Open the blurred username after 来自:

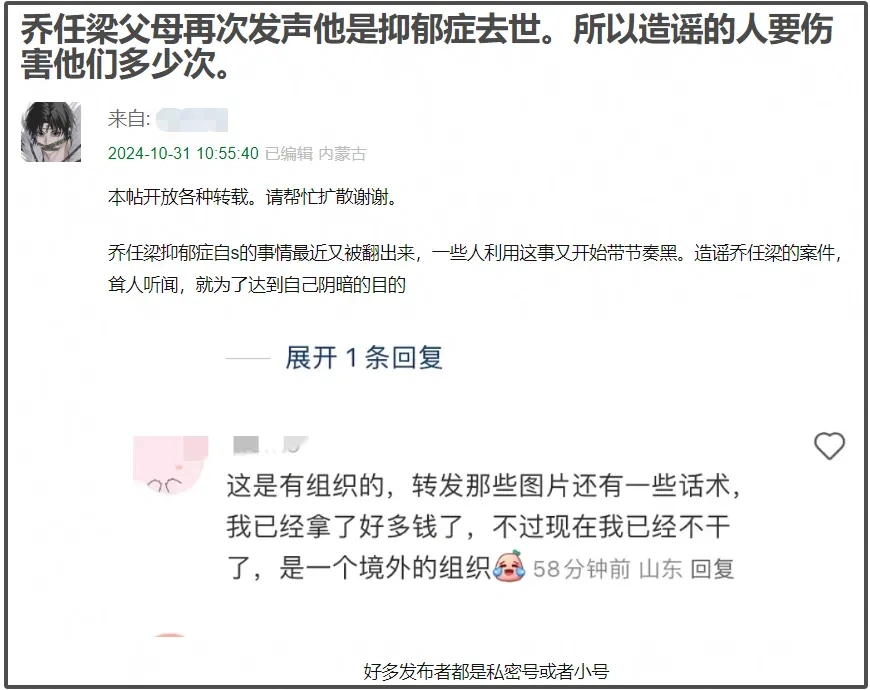(x=192, y=119)
